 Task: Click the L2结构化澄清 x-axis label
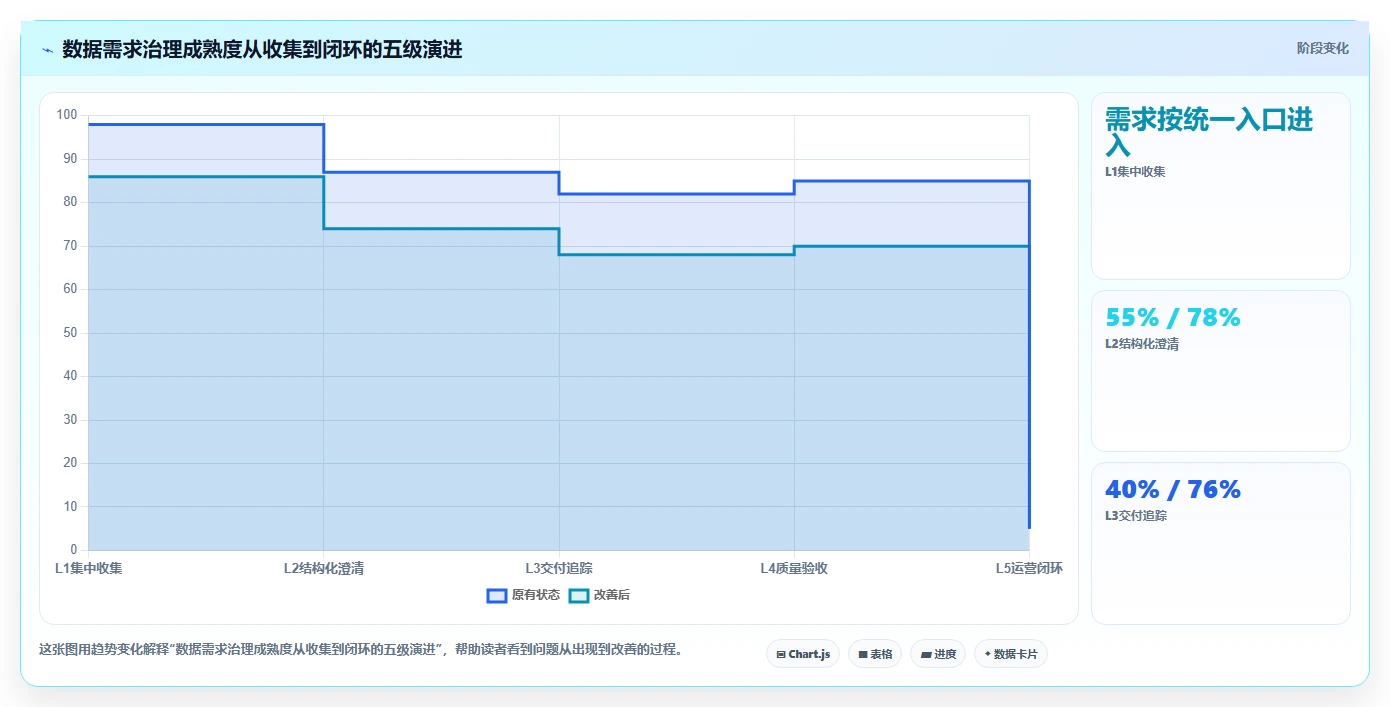pos(324,568)
